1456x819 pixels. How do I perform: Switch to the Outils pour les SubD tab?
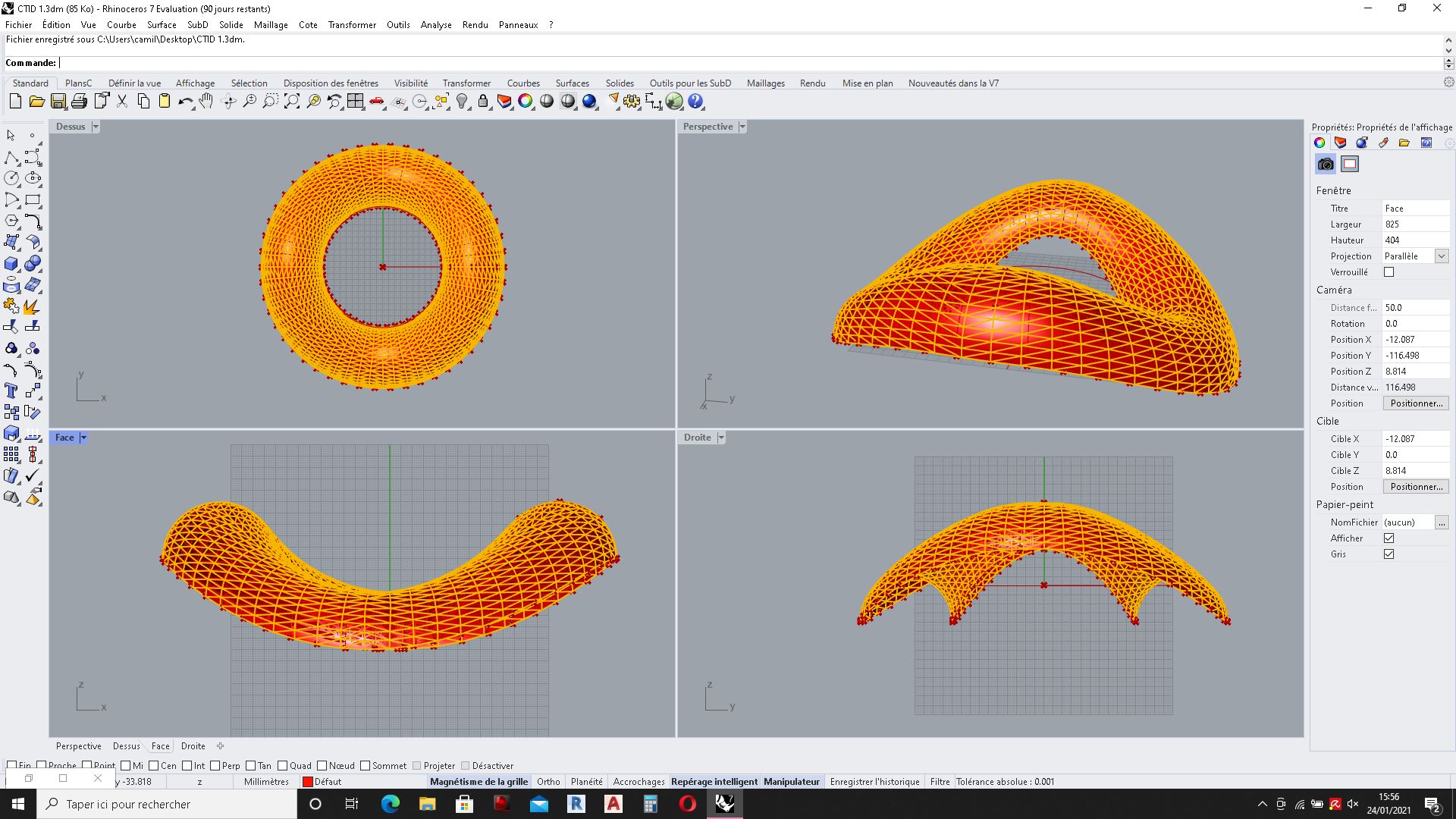(690, 83)
